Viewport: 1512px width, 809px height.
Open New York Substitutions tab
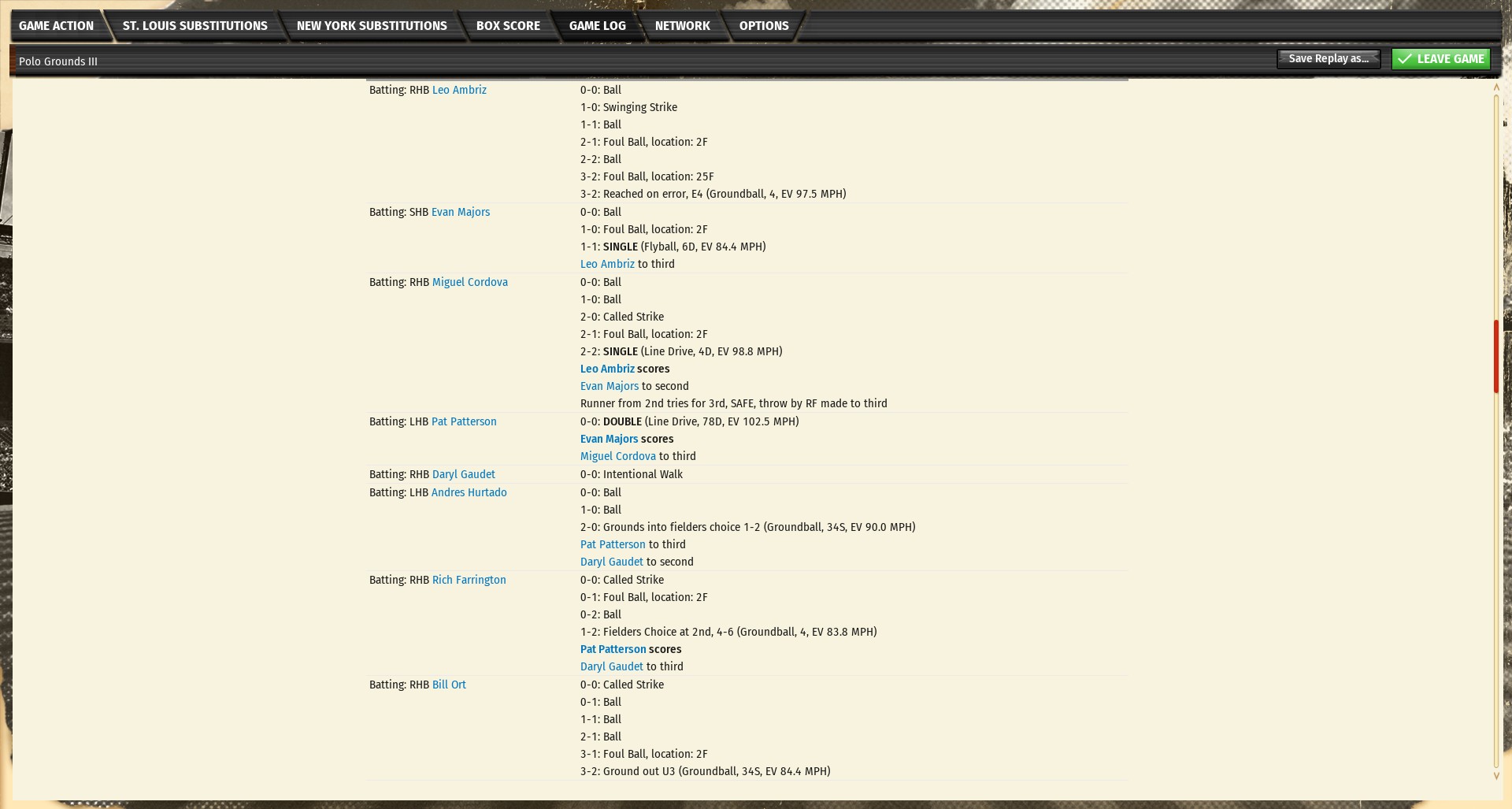point(371,26)
